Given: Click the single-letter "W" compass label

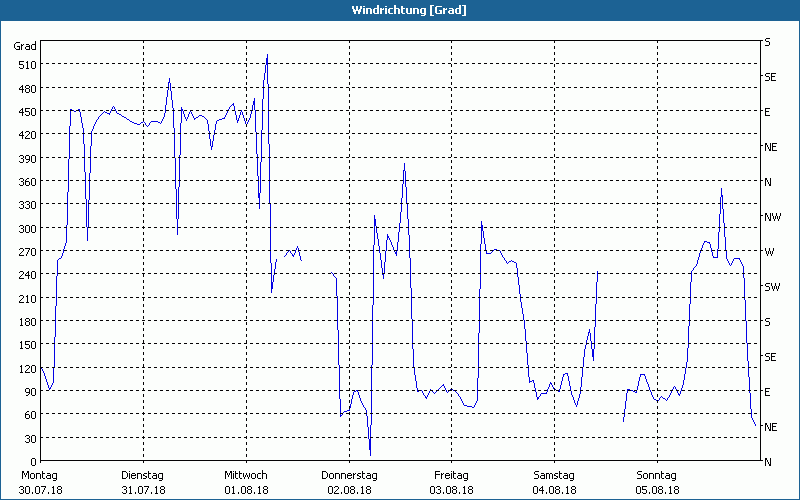Looking at the screenshot, I should [x=769, y=252].
